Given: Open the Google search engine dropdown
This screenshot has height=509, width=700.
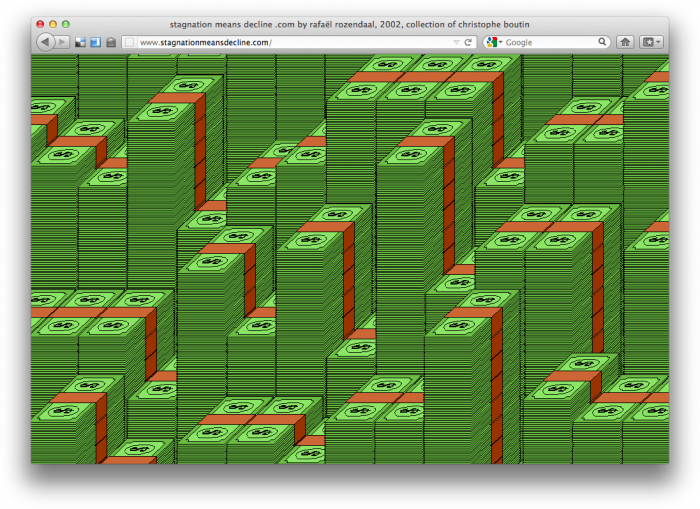Looking at the screenshot, I should (494, 42).
